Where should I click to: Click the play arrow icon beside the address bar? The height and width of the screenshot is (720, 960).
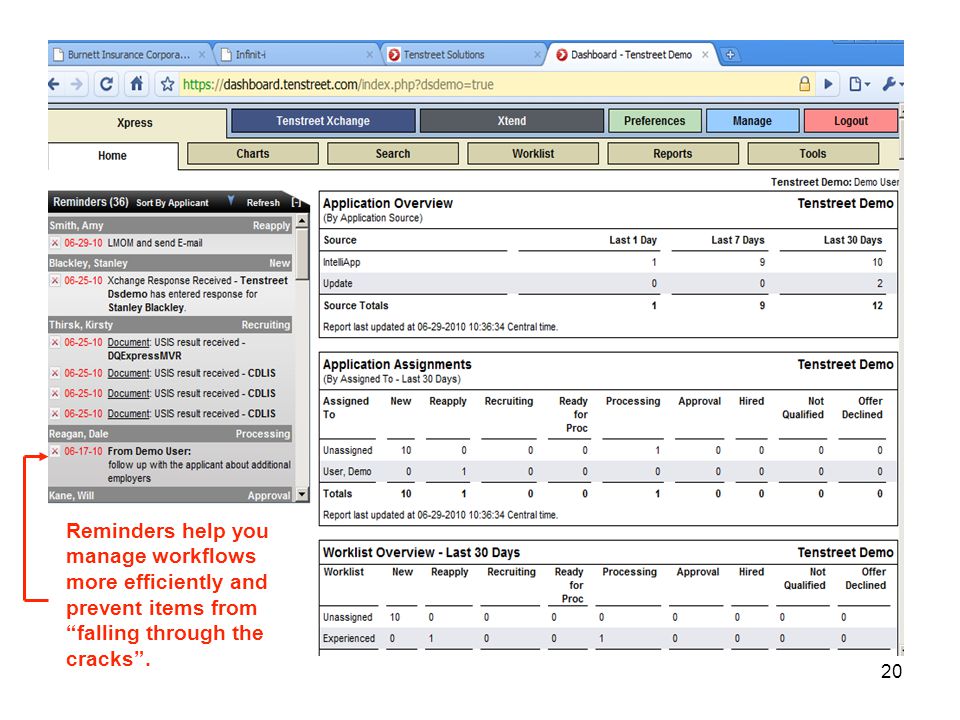click(x=828, y=84)
